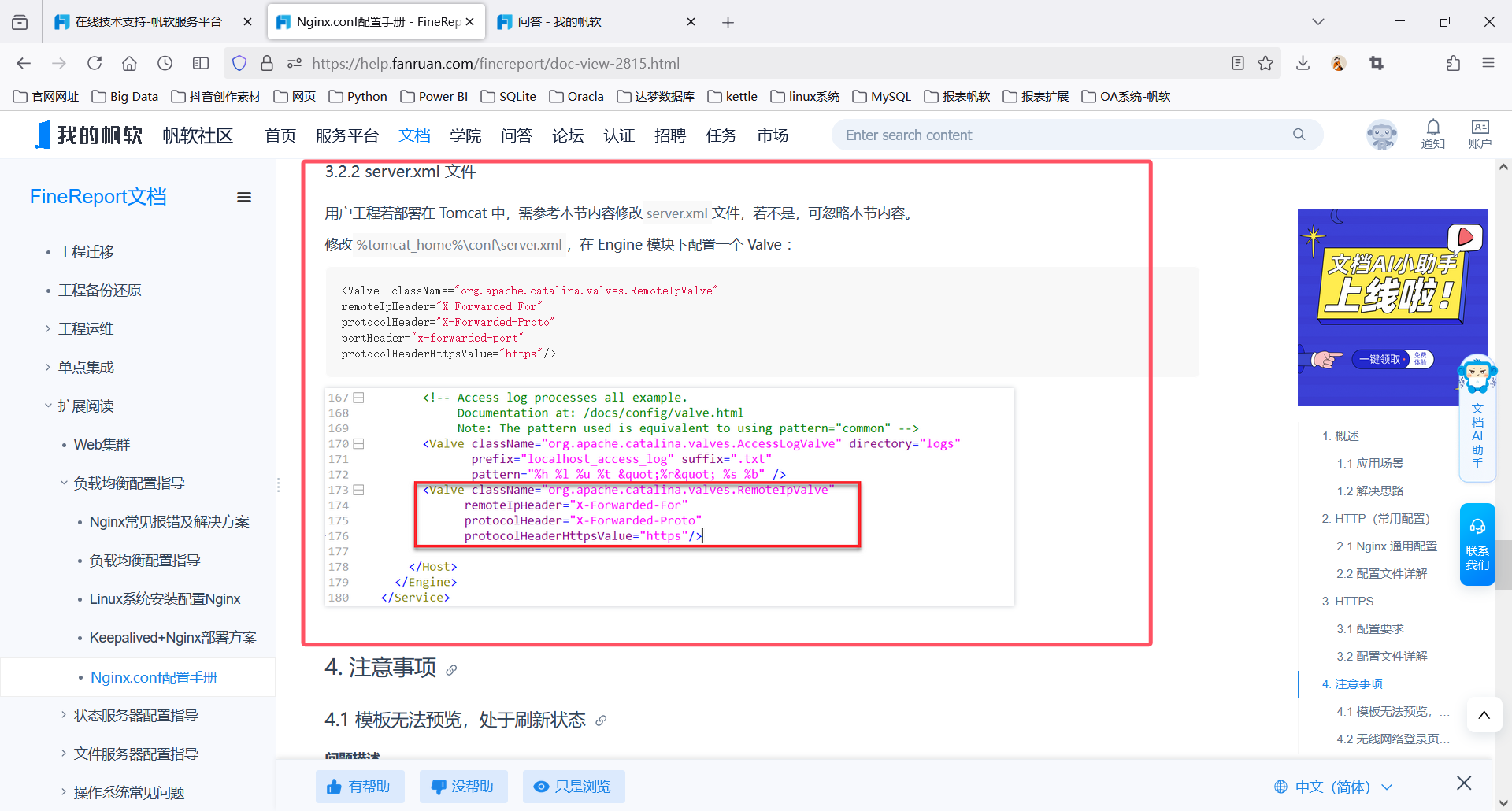
Task: Click the 有帮助 feedback button
Action: point(360,787)
